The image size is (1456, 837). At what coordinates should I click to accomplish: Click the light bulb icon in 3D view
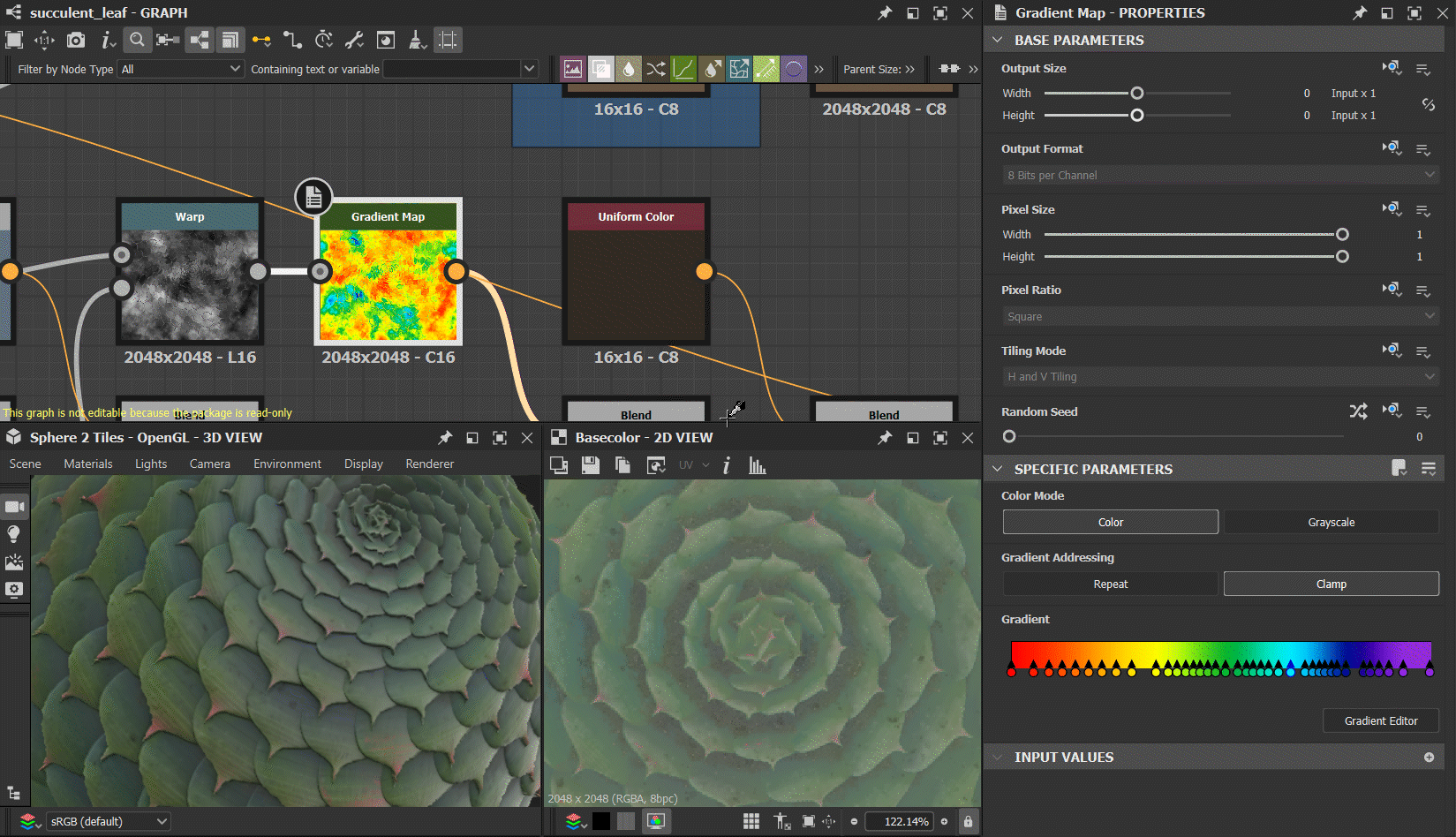[x=14, y=534]
